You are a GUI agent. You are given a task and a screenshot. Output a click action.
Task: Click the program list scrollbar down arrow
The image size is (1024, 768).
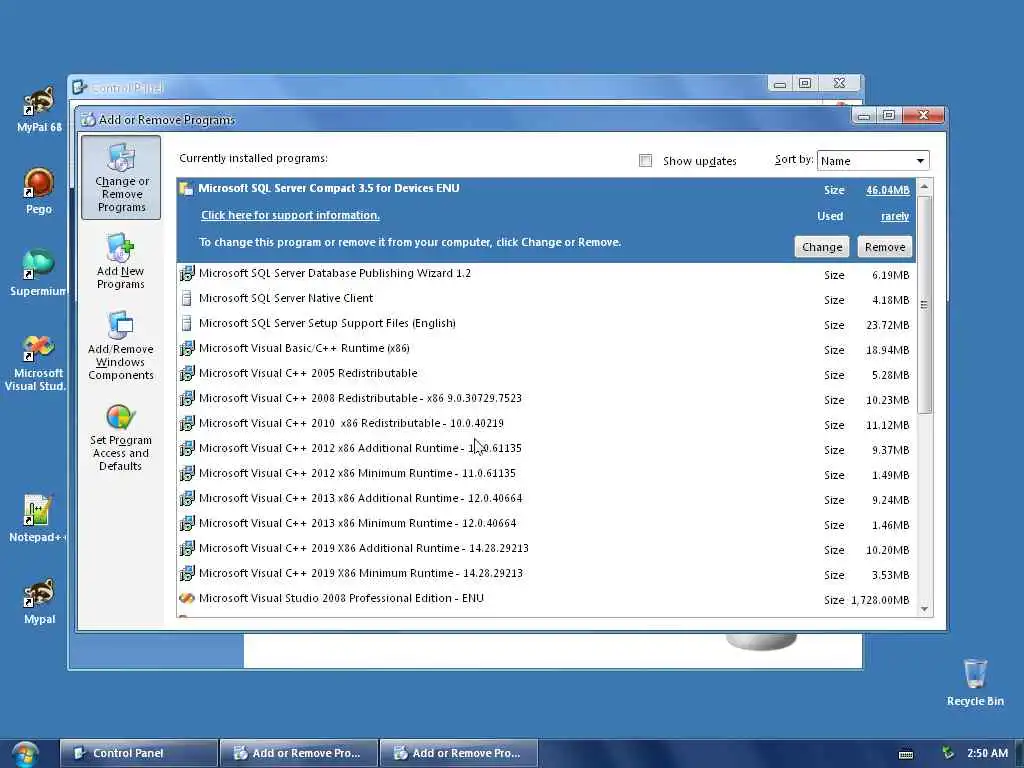click(x=924, y=609)
